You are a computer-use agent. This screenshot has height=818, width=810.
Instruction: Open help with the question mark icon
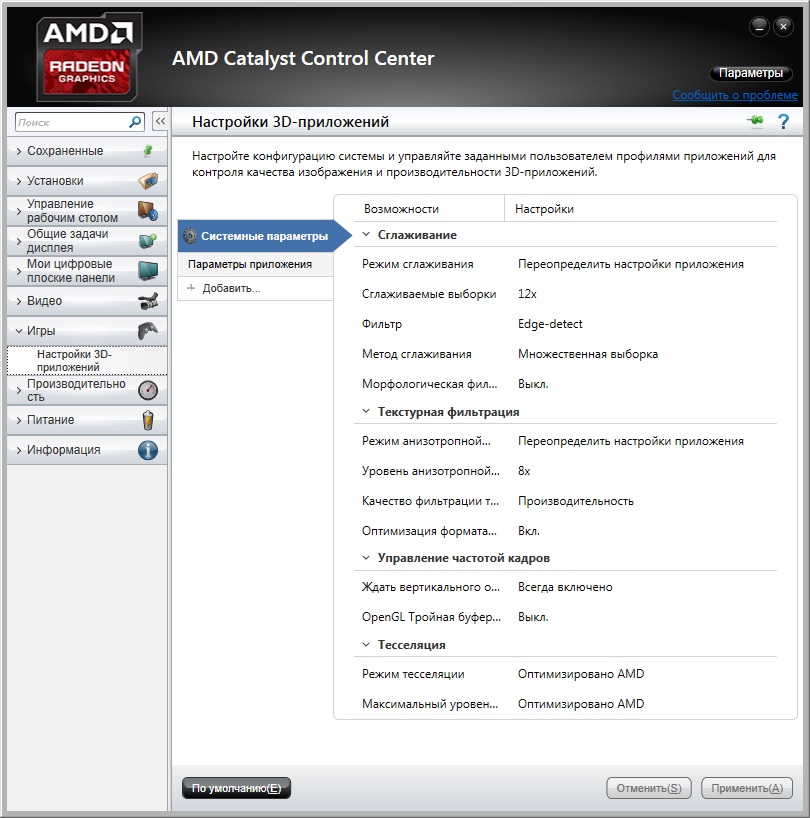[x=783, y=122]
